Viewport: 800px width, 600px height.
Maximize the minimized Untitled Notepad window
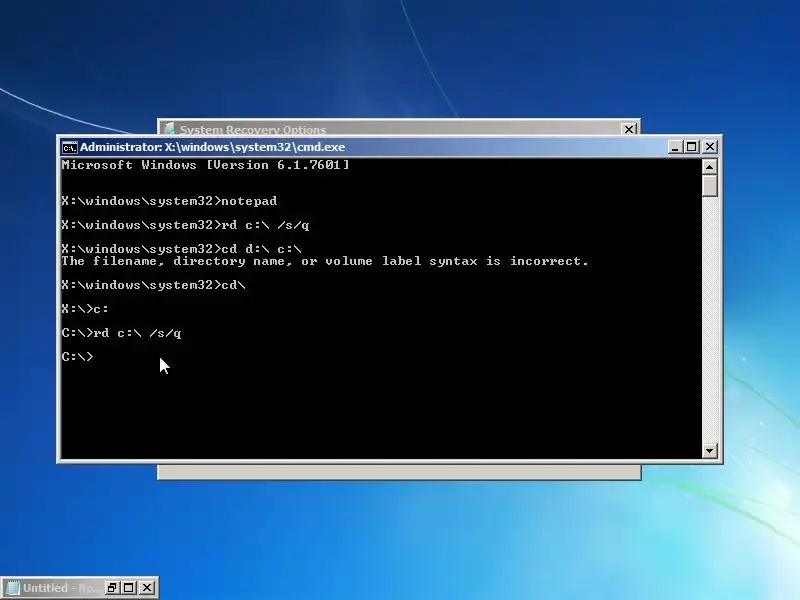coord(129,588)
